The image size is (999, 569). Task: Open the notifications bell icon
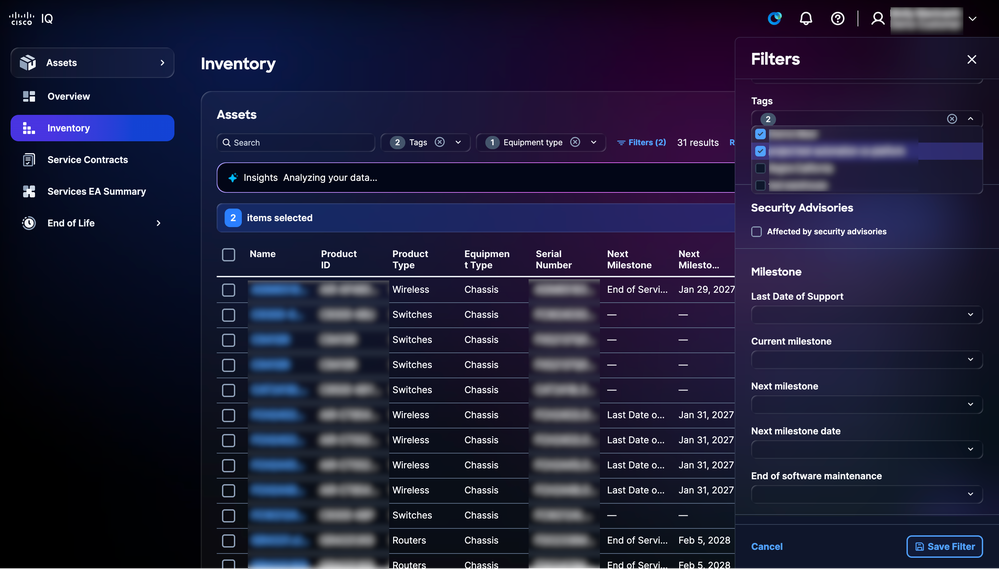806,18
